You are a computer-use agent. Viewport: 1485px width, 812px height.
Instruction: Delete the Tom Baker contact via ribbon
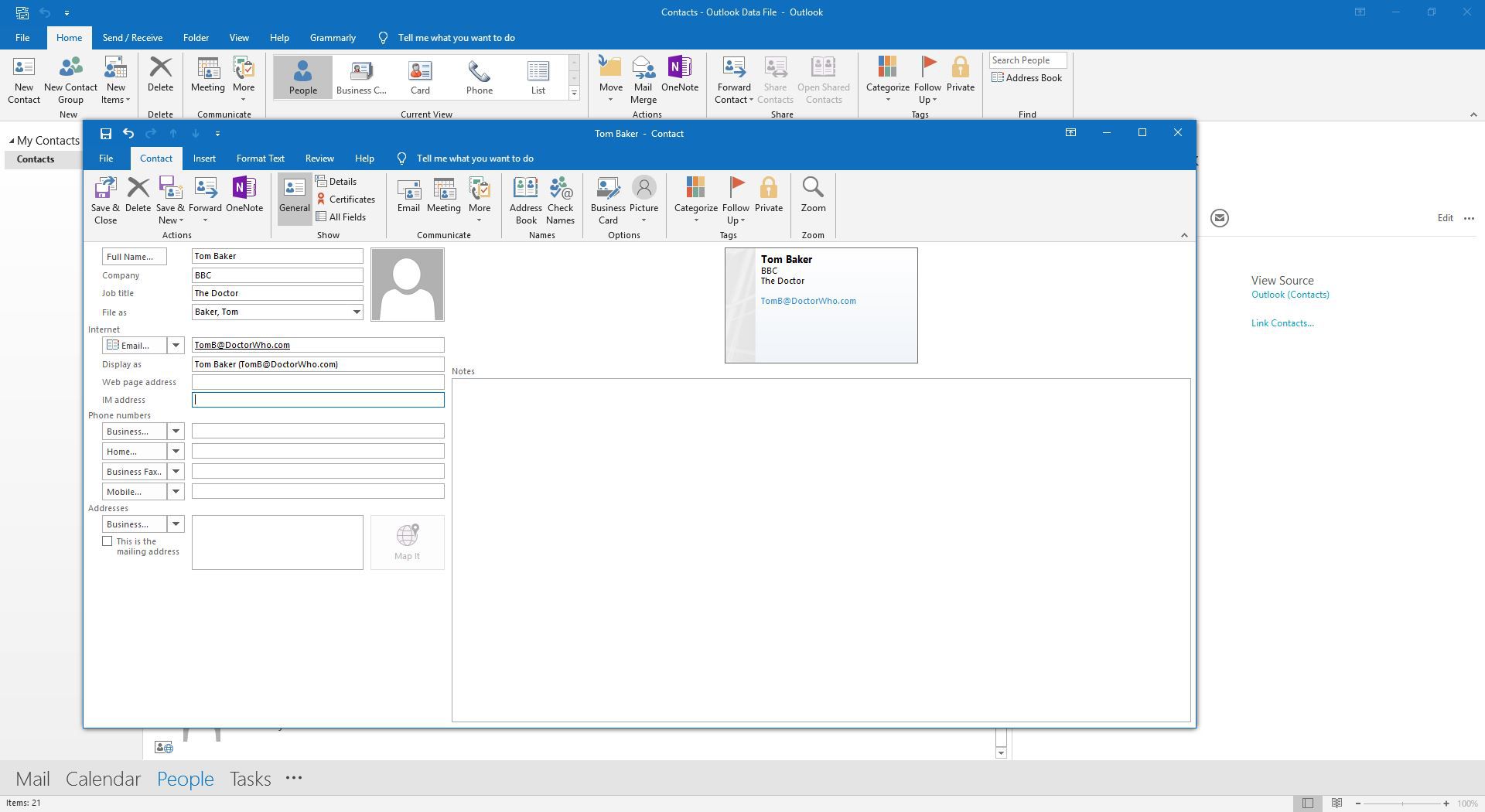138,195
